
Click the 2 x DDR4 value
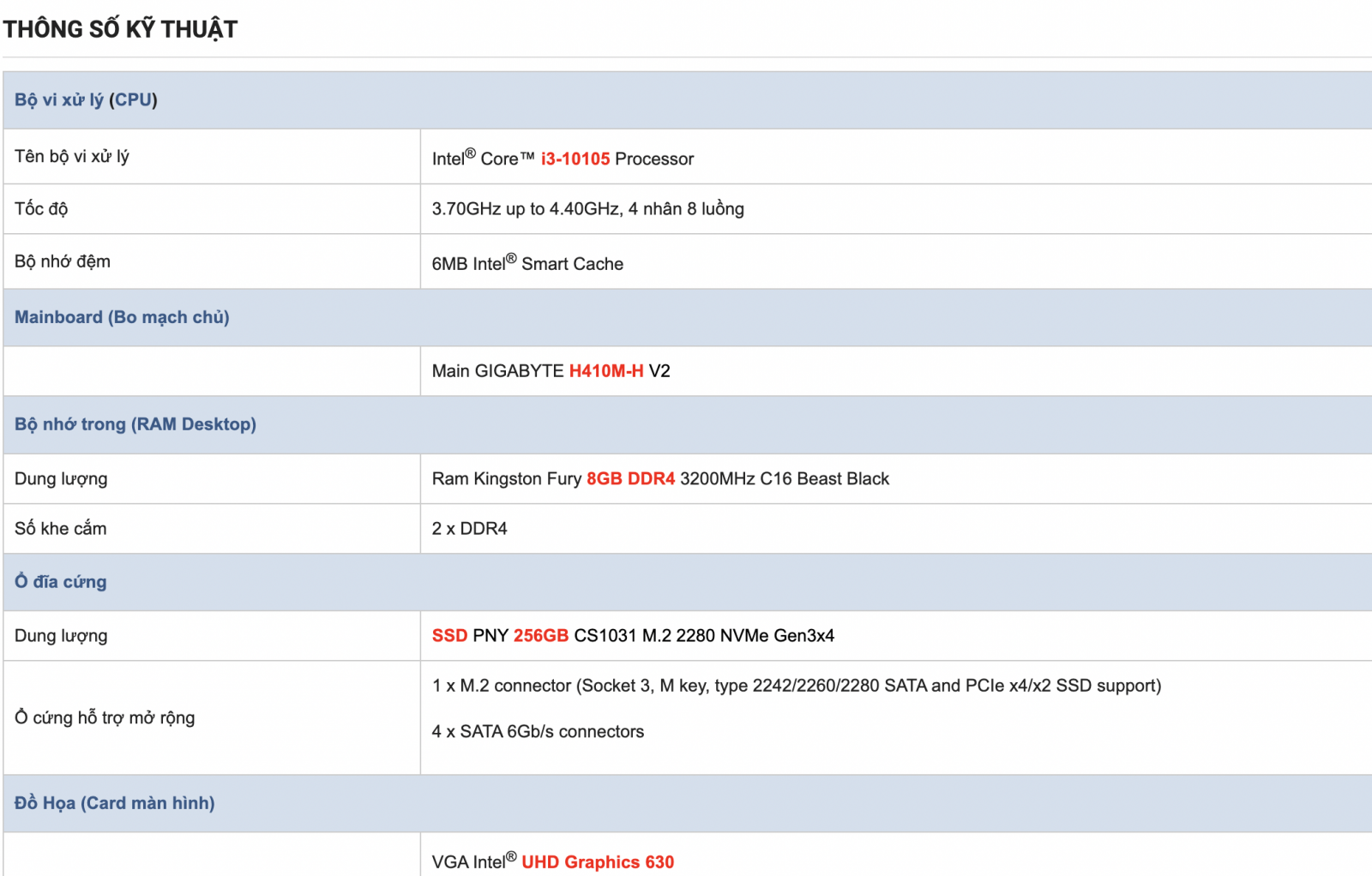coord(469,529)
